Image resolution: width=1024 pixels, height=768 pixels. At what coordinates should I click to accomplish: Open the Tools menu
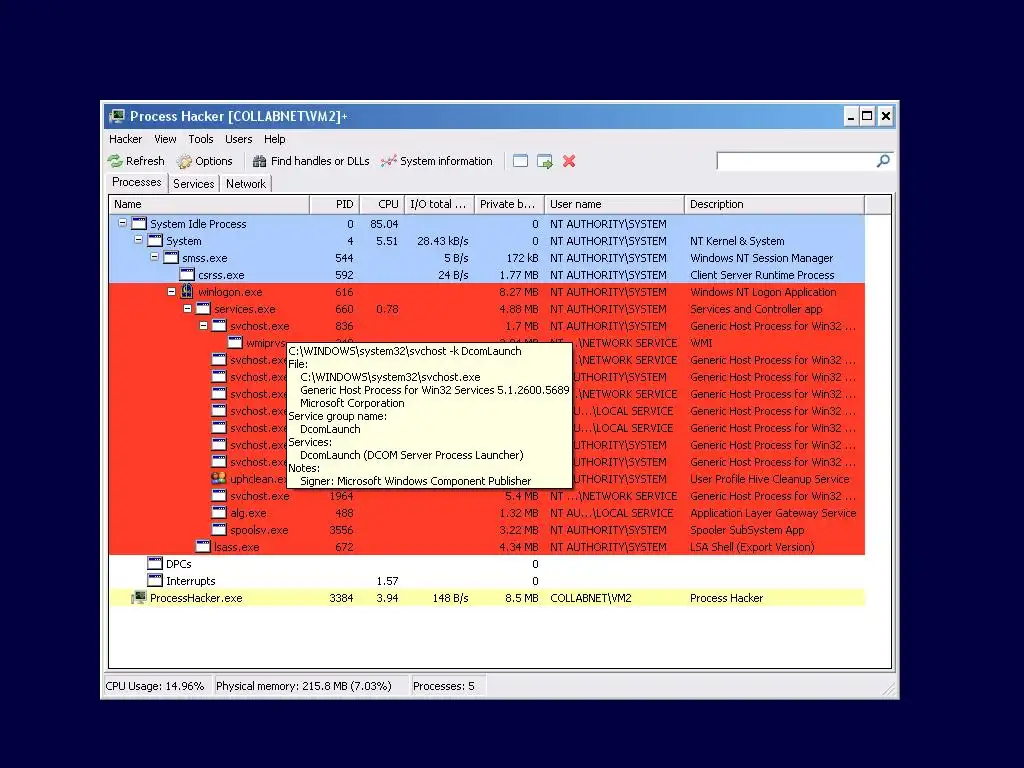200,139
